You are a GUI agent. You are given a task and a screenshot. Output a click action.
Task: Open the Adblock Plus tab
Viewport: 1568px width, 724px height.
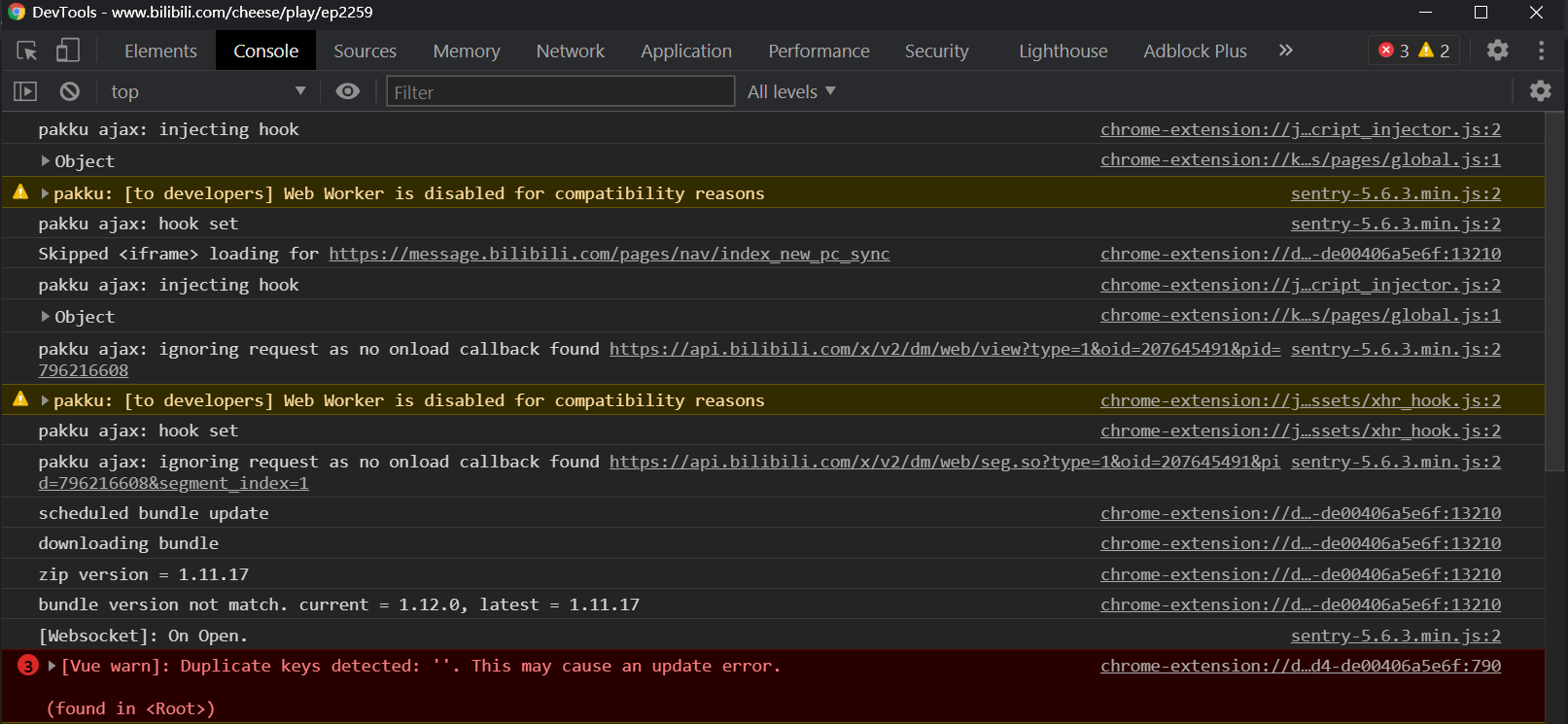click(1195, 52)
